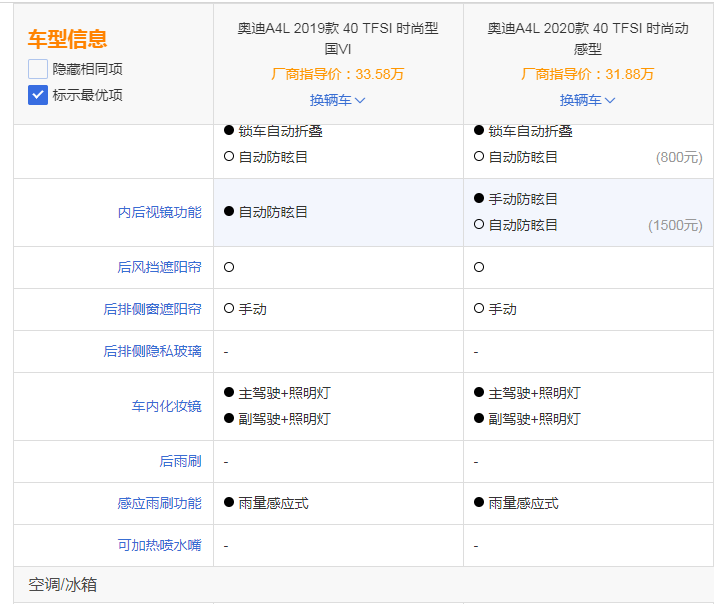This screenshot has width=714, height=604.
Task: Click 手动 sunshade option in 2020款 column
Action: click(x=503, y=309)
